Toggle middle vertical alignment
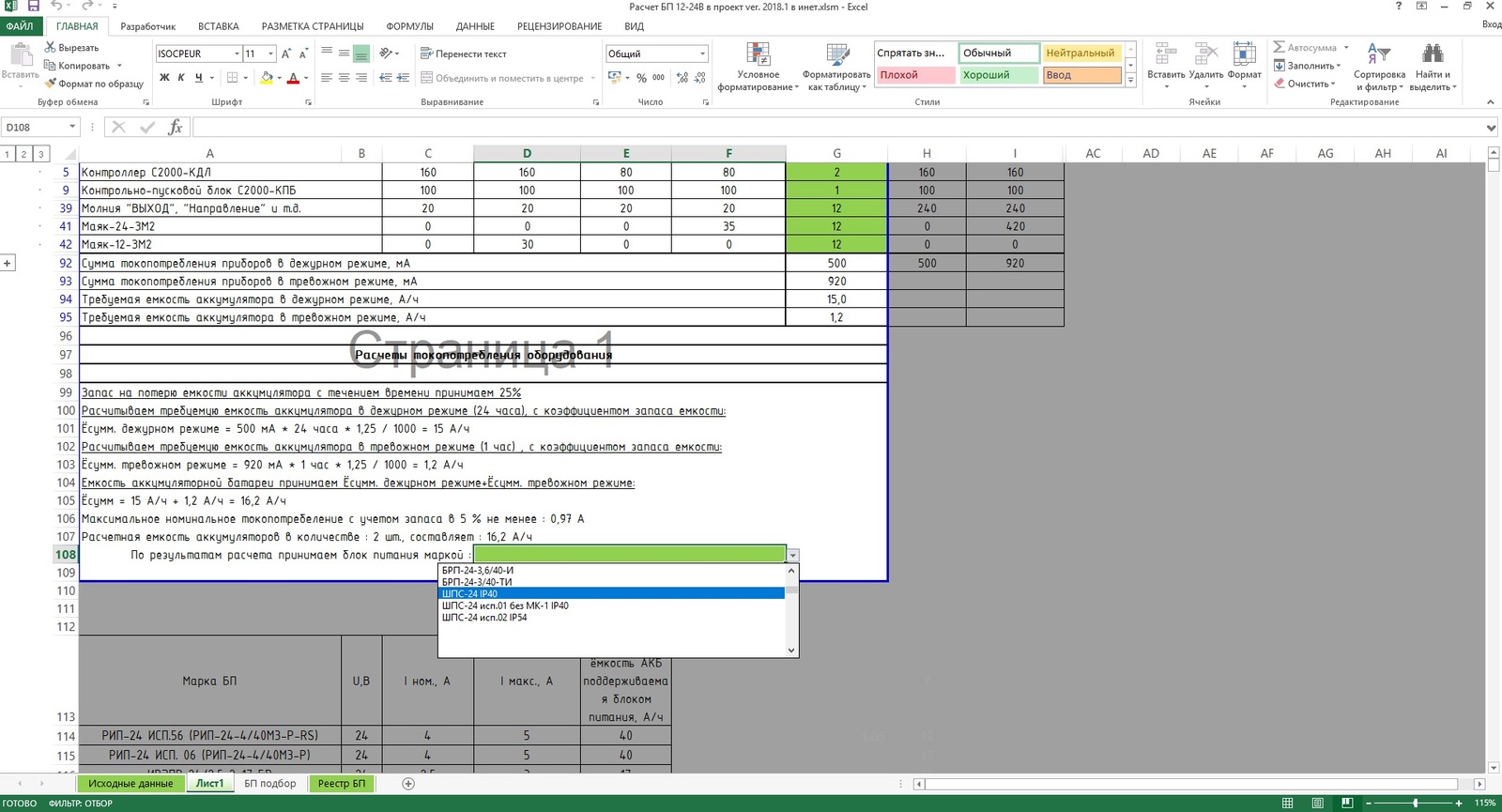The width and height of the screenshot is (1502, 812). [344, 54]
